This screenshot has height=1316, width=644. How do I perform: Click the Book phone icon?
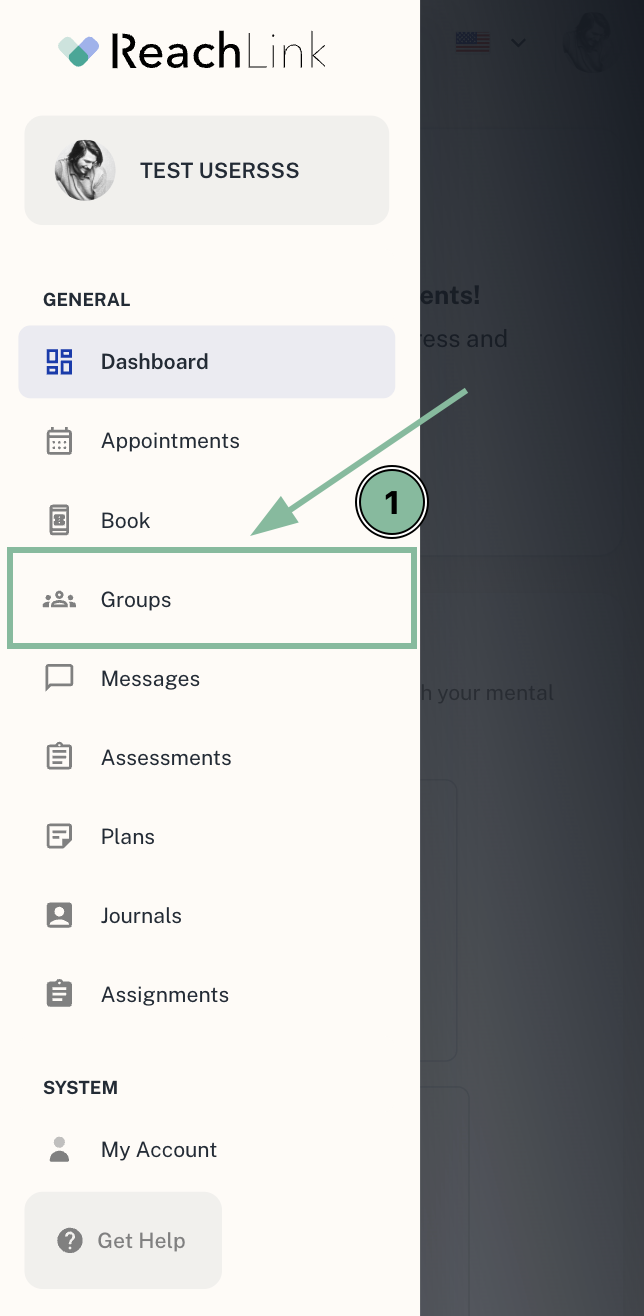pos(60,520)
